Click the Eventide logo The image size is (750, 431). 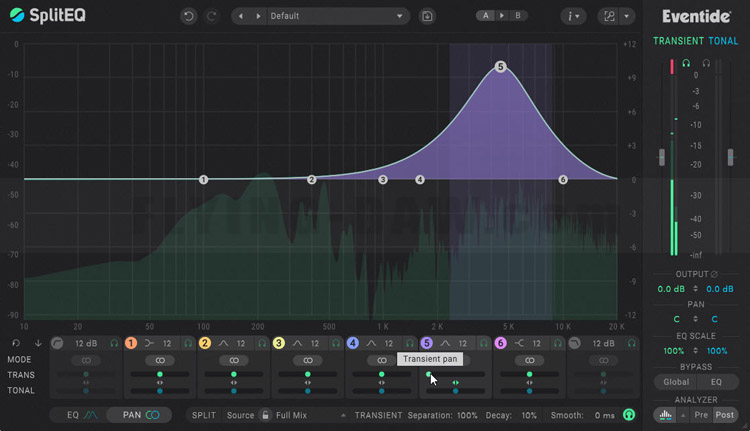pyautogui.click(x=696, y=17)
